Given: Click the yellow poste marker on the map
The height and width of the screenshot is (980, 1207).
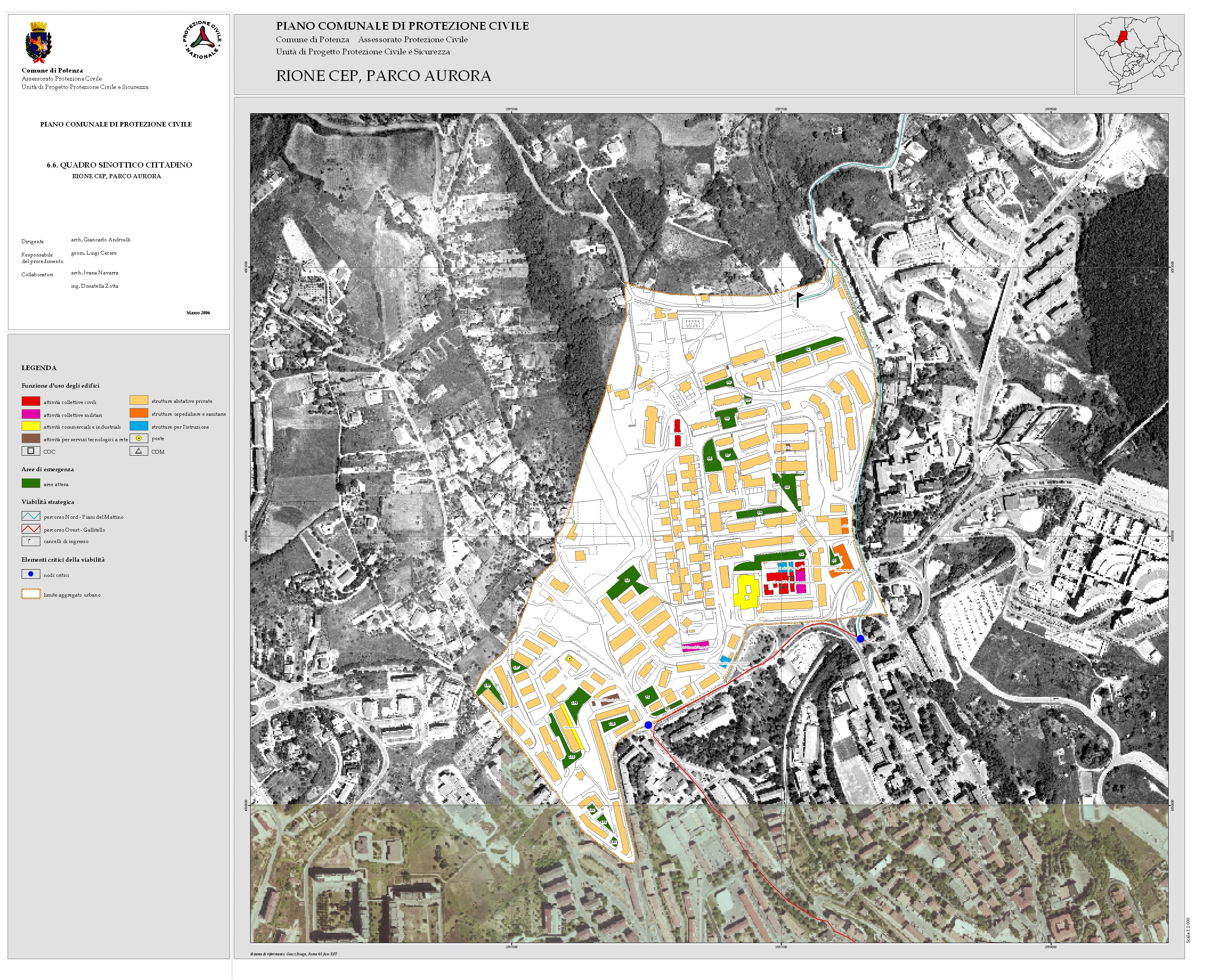Looking at the screenshot, I should 569,658.
